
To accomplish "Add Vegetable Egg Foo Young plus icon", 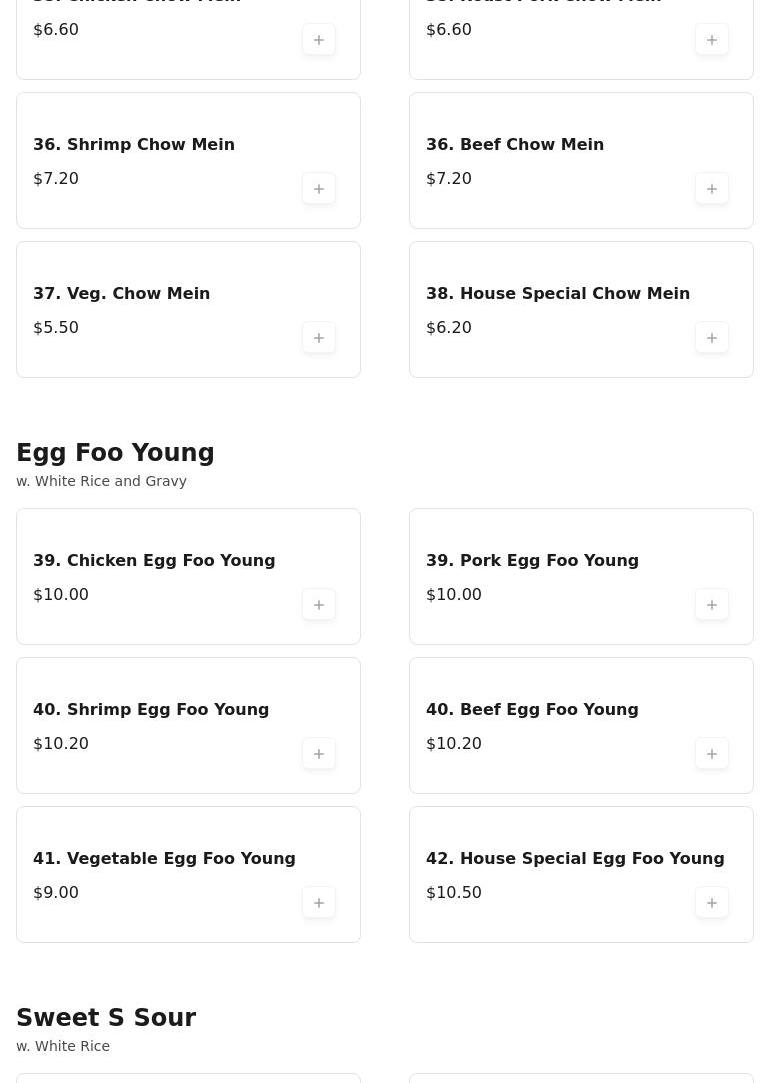I will click(x=319, y=903).
